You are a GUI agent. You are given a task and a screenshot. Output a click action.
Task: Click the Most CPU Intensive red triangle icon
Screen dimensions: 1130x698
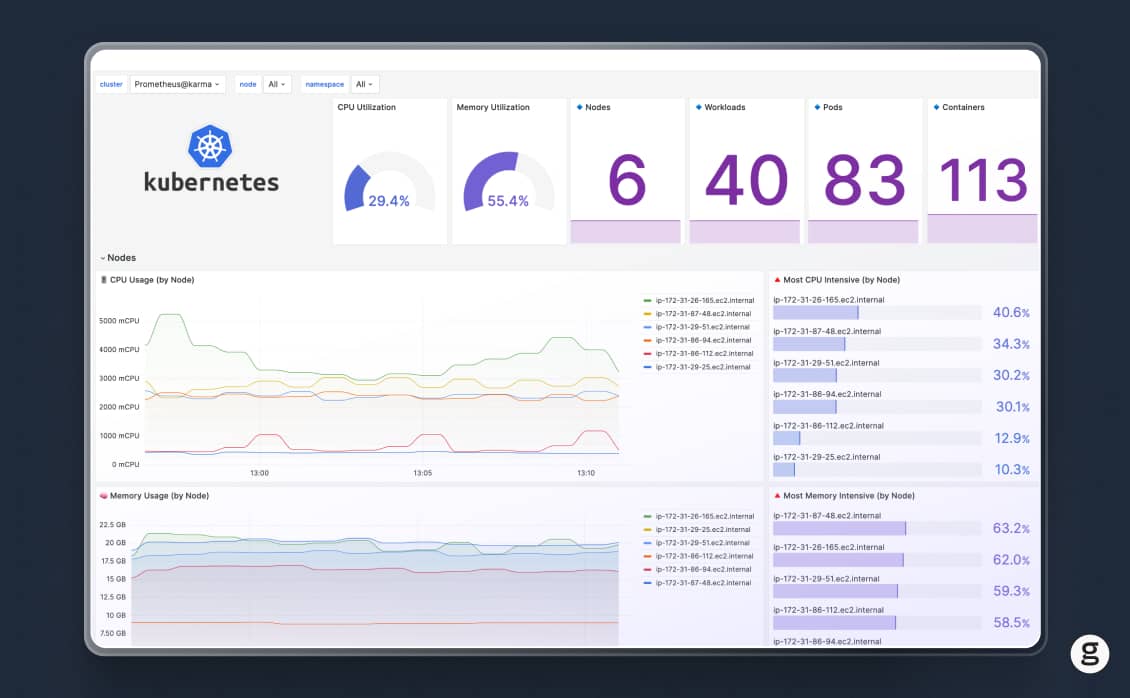point(777,279)
